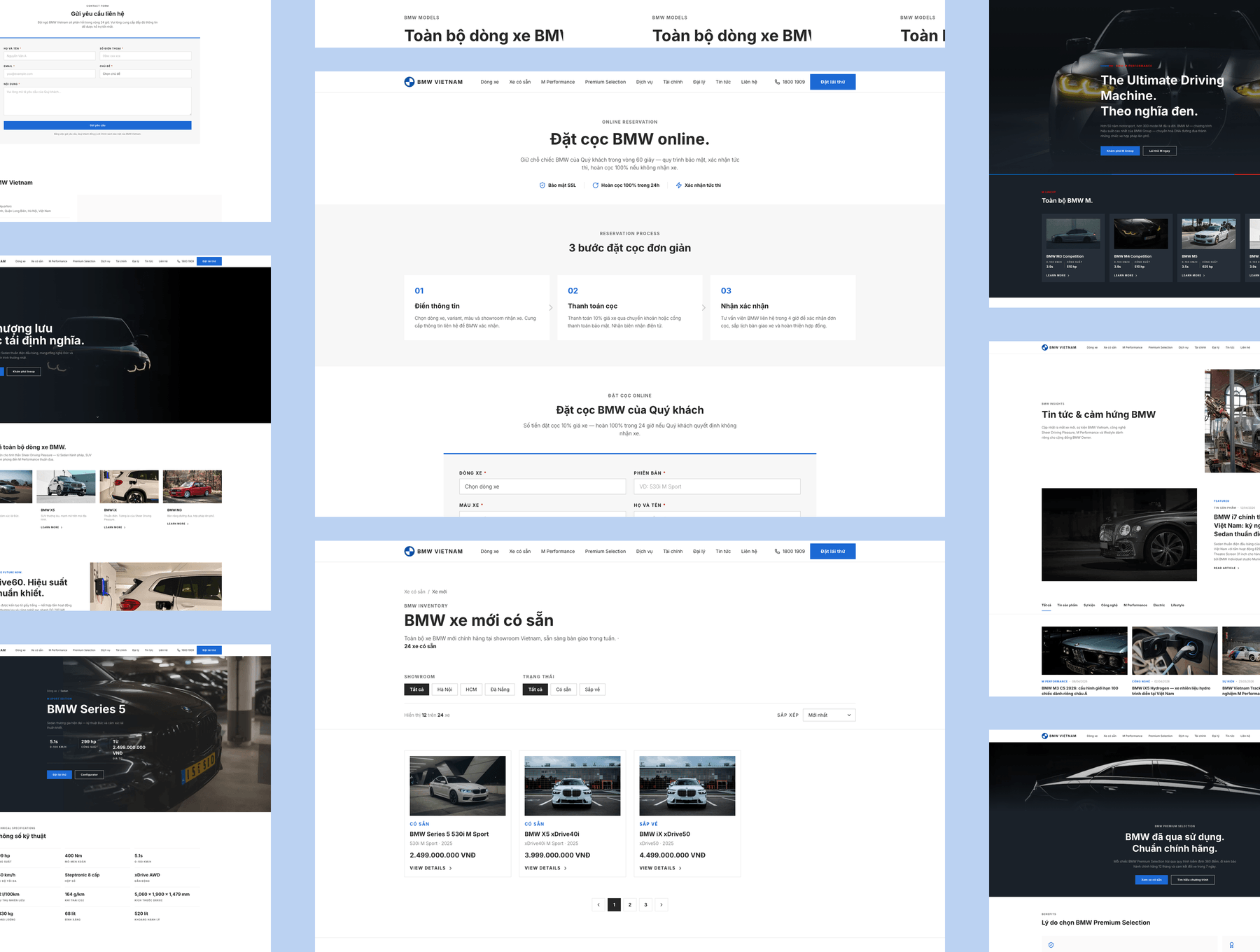
Task: Select Đà Nẵng showroom filter
Action: (x=500, y=689)
